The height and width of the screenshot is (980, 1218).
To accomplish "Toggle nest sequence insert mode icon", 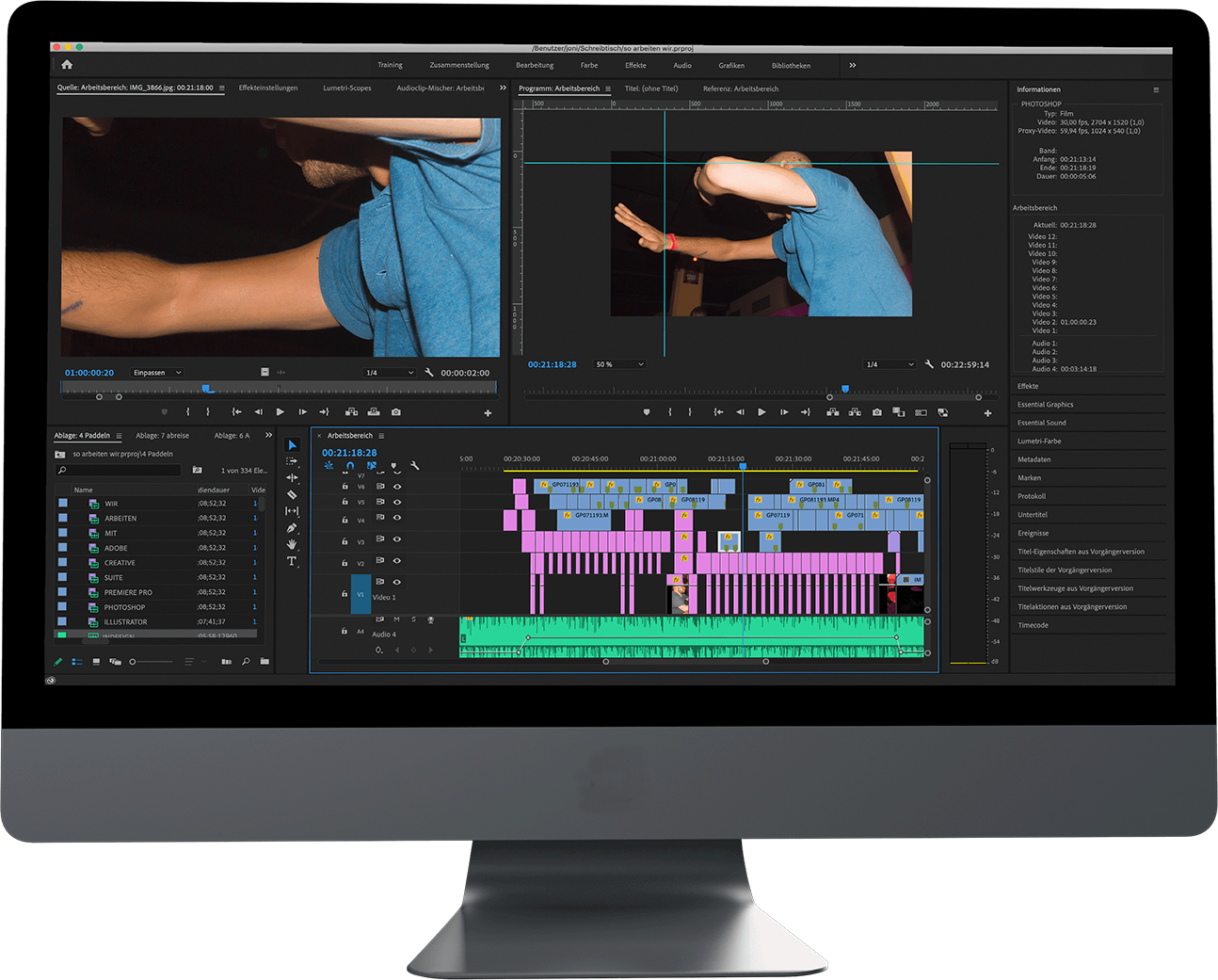I will tap(329, 466).
